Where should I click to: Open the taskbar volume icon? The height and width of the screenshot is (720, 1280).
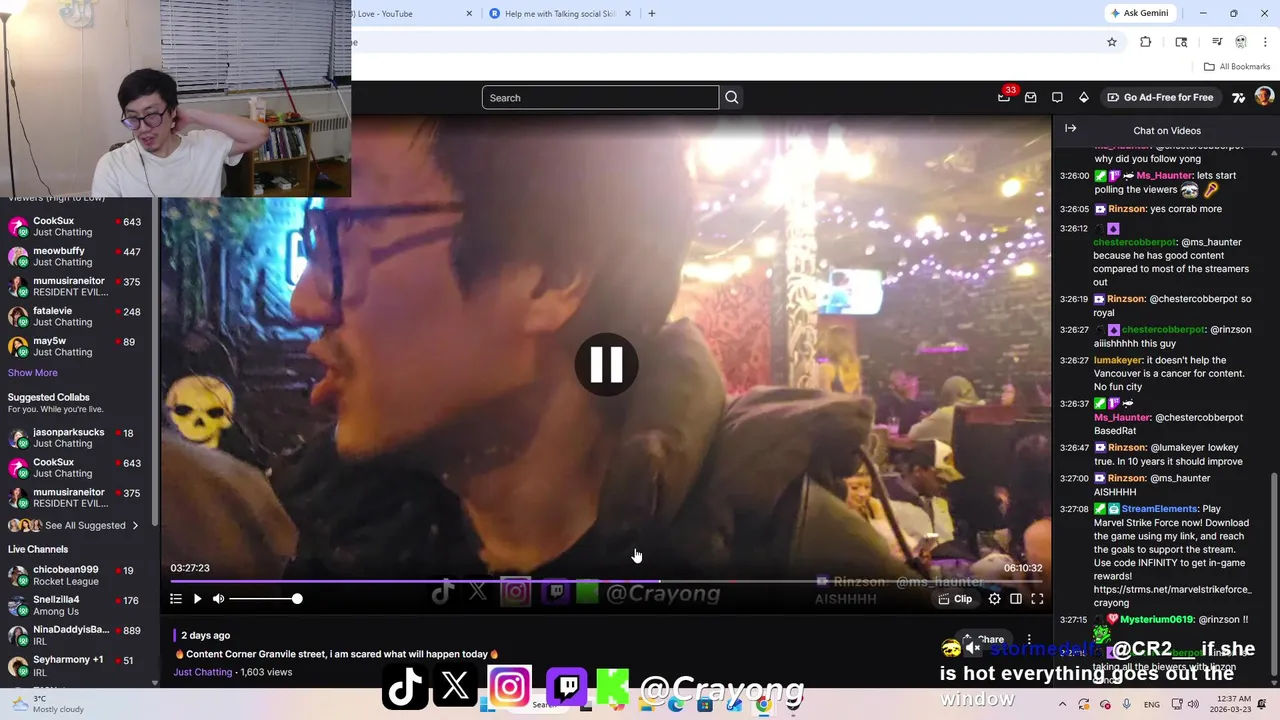click(1192, 704)
